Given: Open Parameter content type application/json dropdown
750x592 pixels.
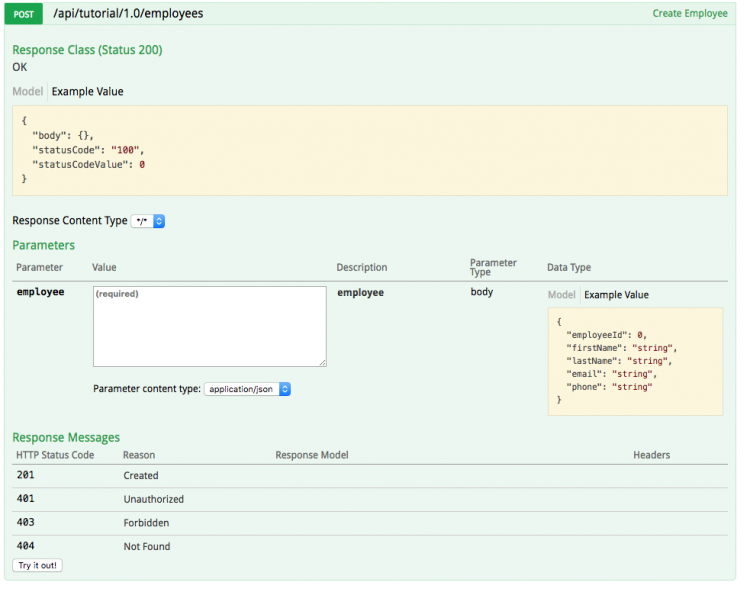Looking at the screenshot, I should click(247, 389).
